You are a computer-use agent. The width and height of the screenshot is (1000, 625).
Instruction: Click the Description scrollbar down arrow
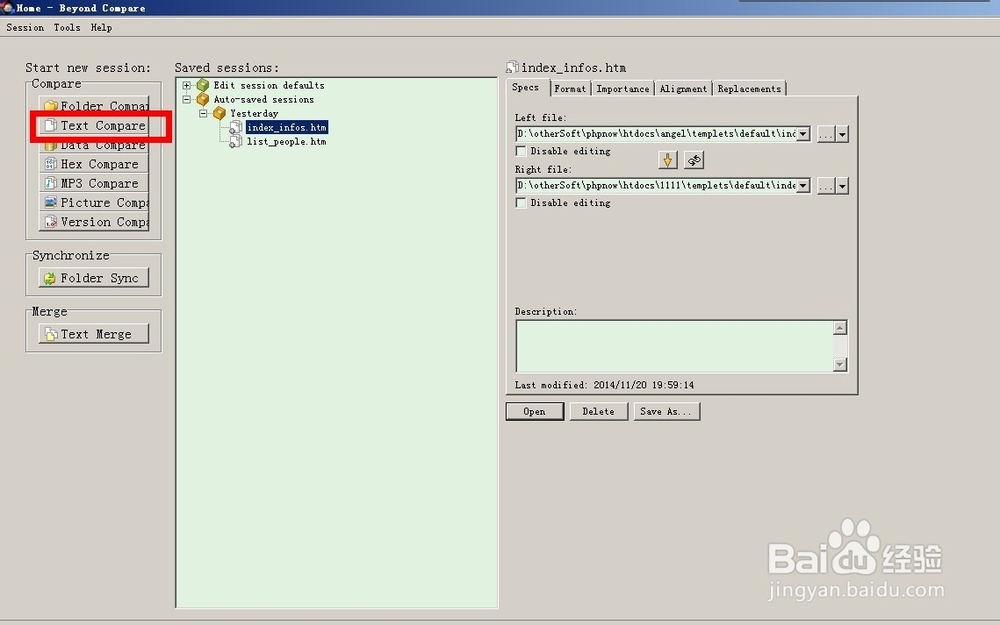(x=840, y=364)
